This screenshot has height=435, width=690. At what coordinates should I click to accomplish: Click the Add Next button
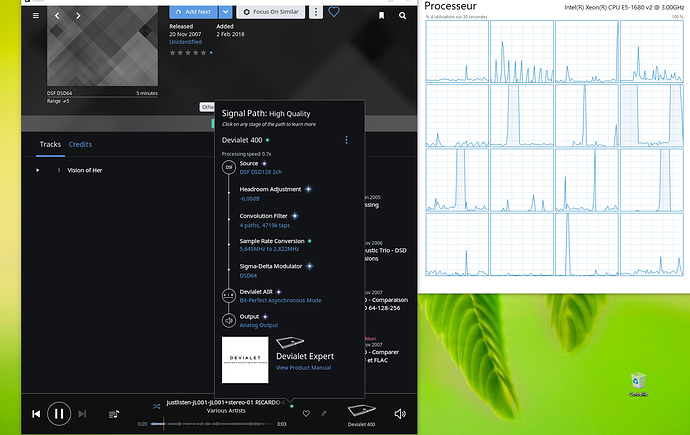(193, 11)
